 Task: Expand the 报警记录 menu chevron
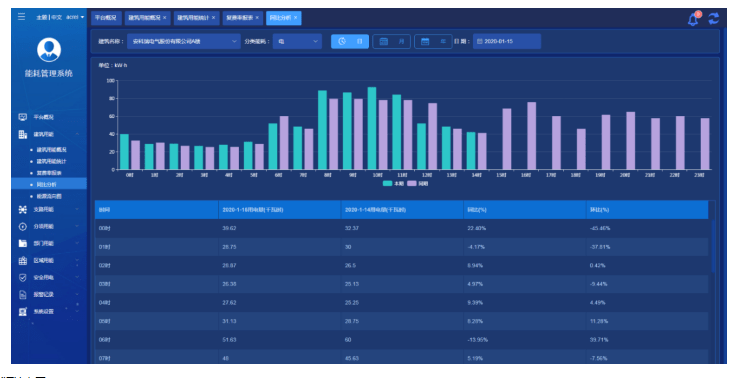tap(77, 295)
